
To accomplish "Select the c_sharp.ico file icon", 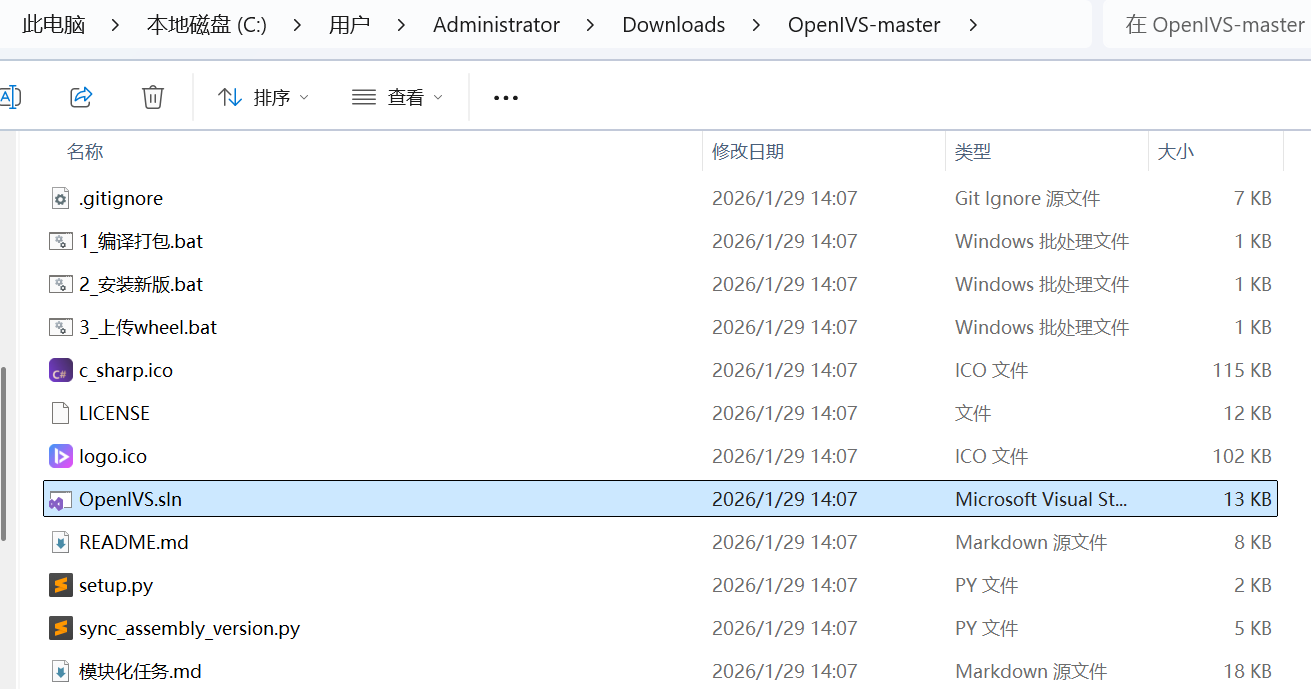I will tap(61, 371).
